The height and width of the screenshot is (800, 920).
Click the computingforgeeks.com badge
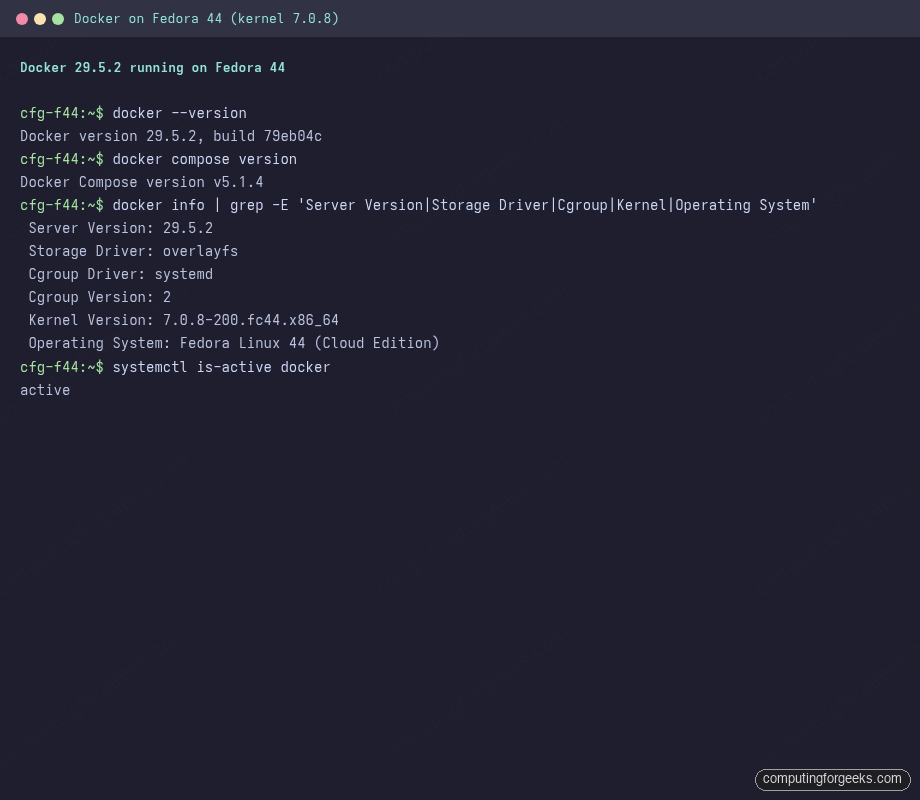[x=832, y=779]
